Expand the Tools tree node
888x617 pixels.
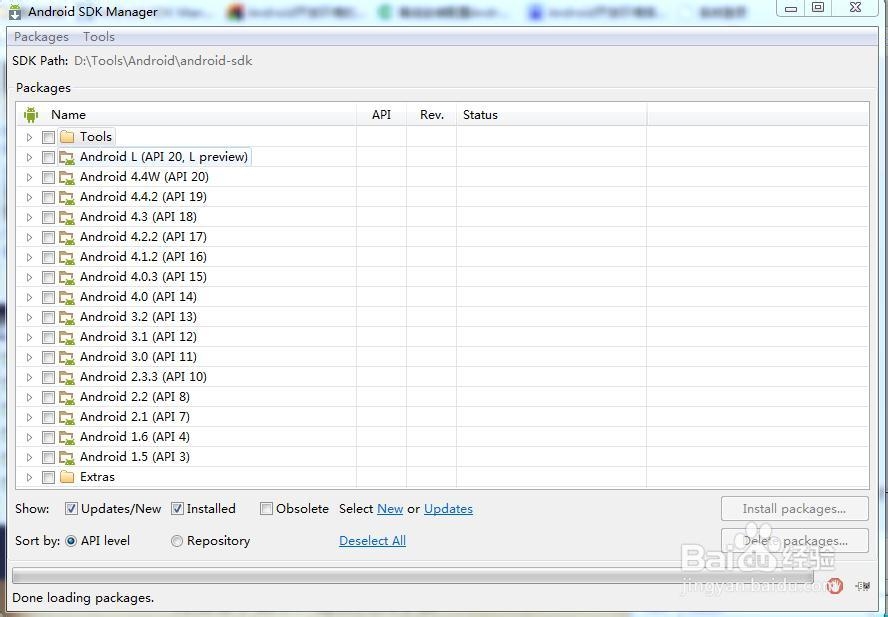tap(29, 137)
